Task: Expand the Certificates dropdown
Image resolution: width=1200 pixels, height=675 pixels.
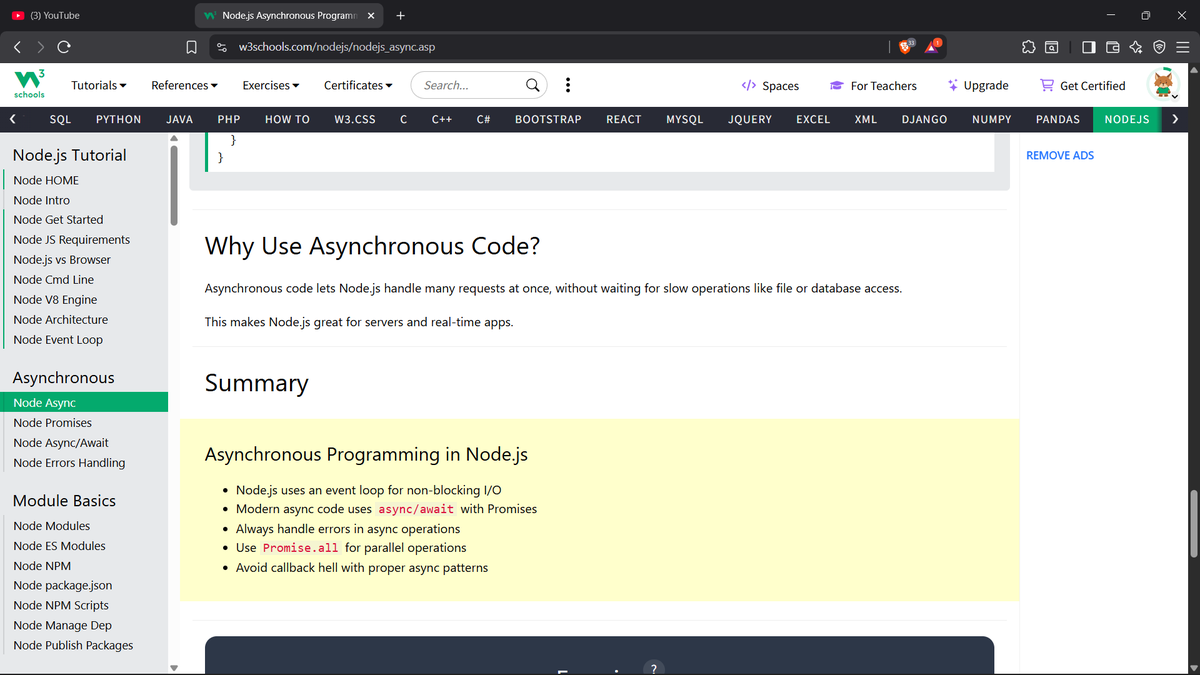Action: [x=358, y=85]
